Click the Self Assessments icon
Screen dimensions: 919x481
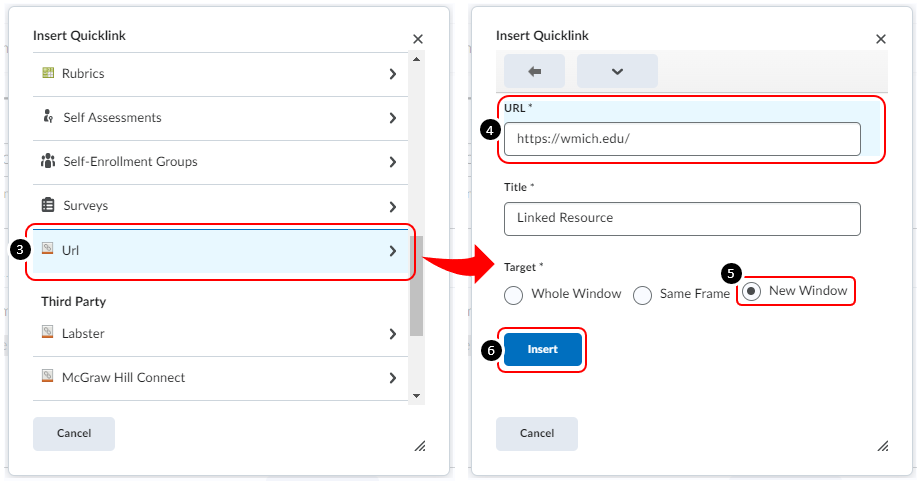click(47, 117)
